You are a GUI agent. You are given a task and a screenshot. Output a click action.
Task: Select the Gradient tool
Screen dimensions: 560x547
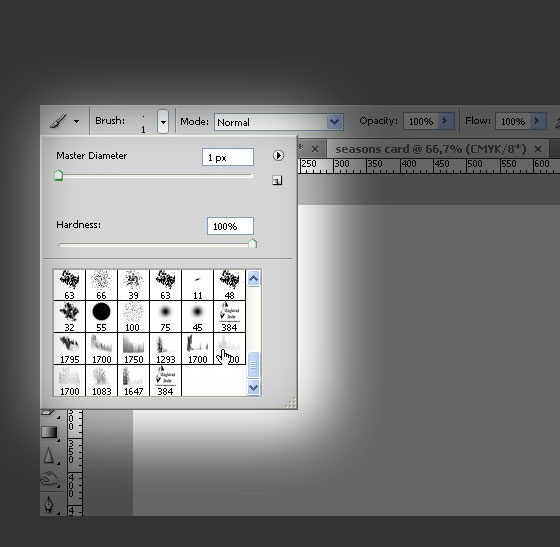49,432
